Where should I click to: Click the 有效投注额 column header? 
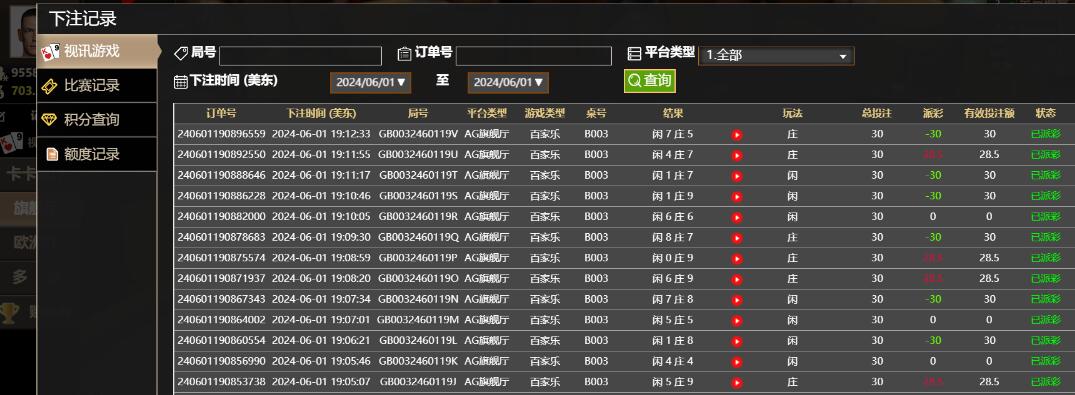coord(989,113)
